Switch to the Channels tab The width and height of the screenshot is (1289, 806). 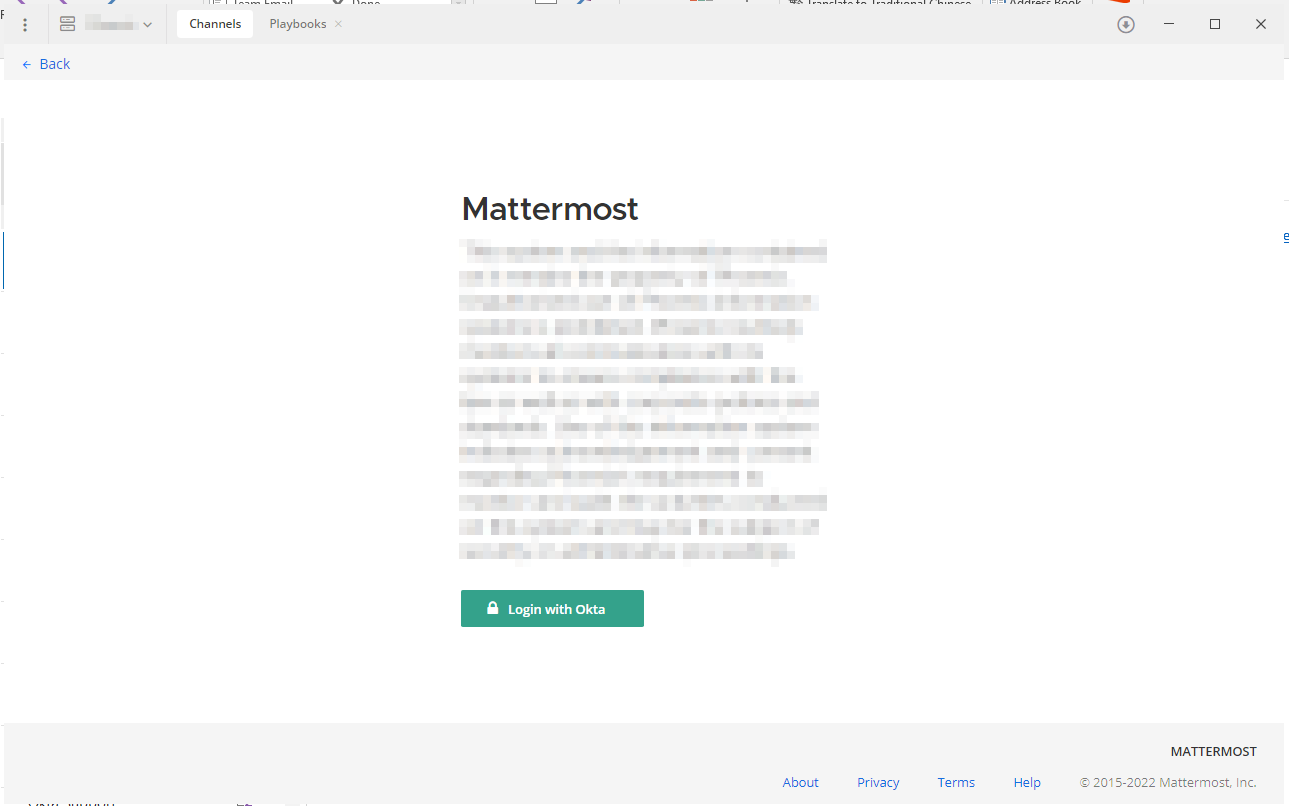214,23
